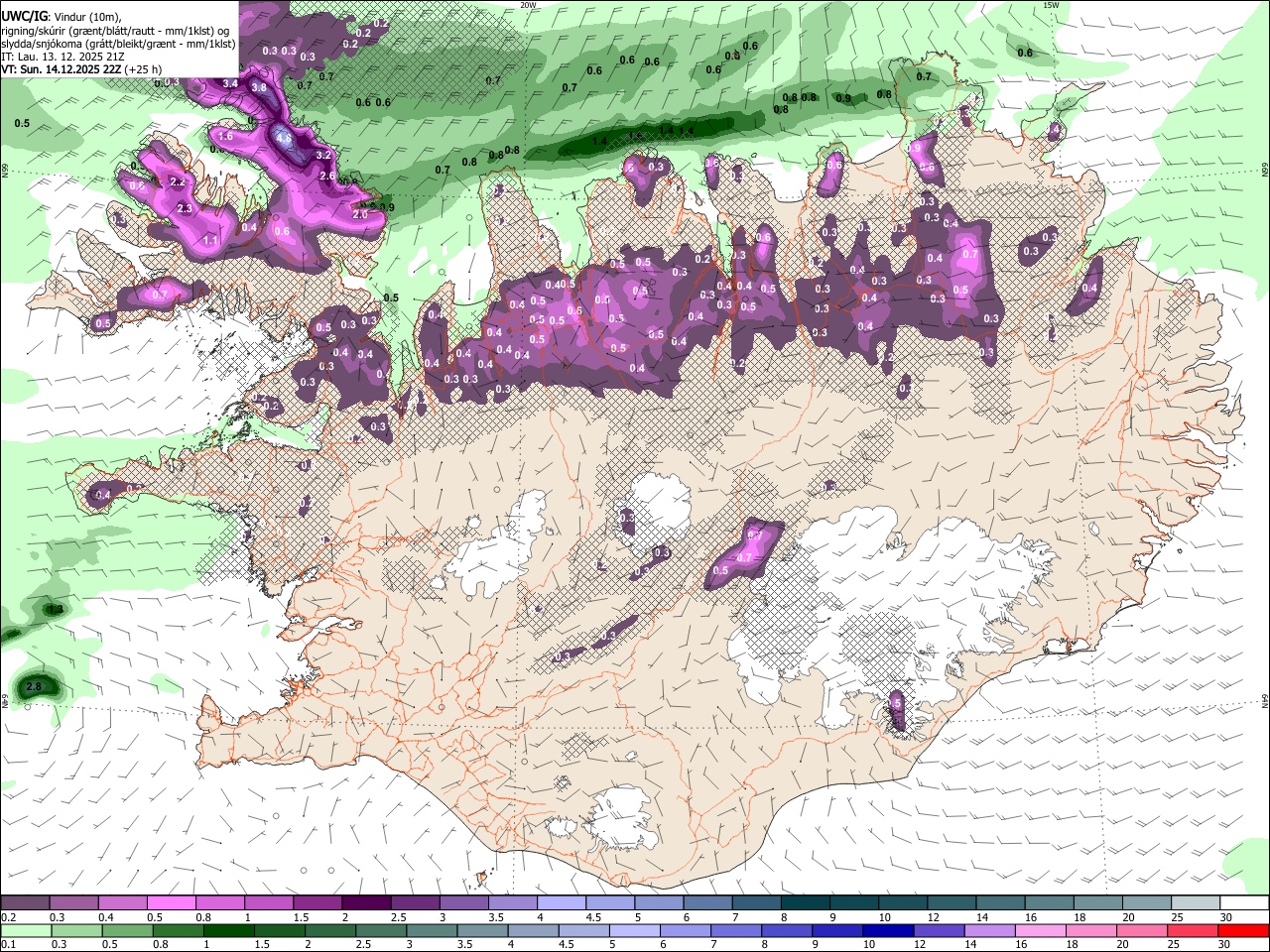Click the red-pink rain swatch starting at 25
Image resolution: width=1270 pixels, height=952 pixels.
coord(1193,930)
